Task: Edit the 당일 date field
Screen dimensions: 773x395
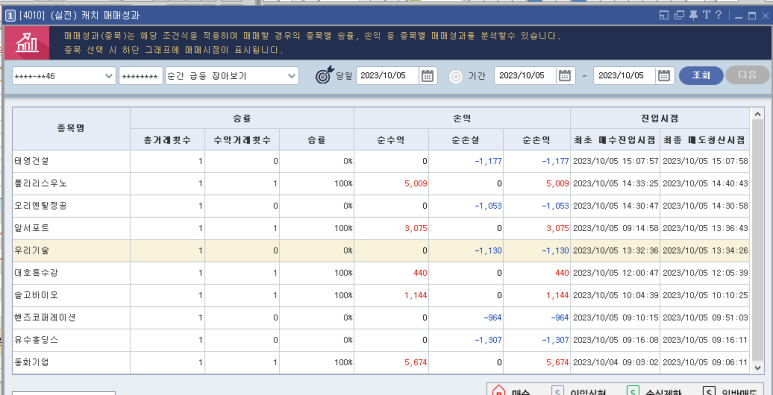Action: [388, 75]
